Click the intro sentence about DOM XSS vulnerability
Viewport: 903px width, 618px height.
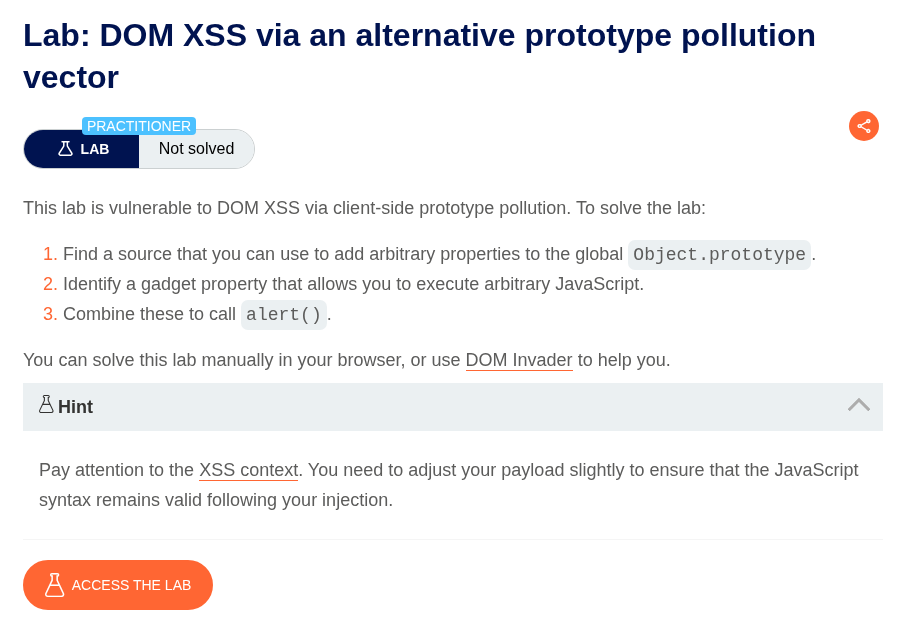(364, 208)
